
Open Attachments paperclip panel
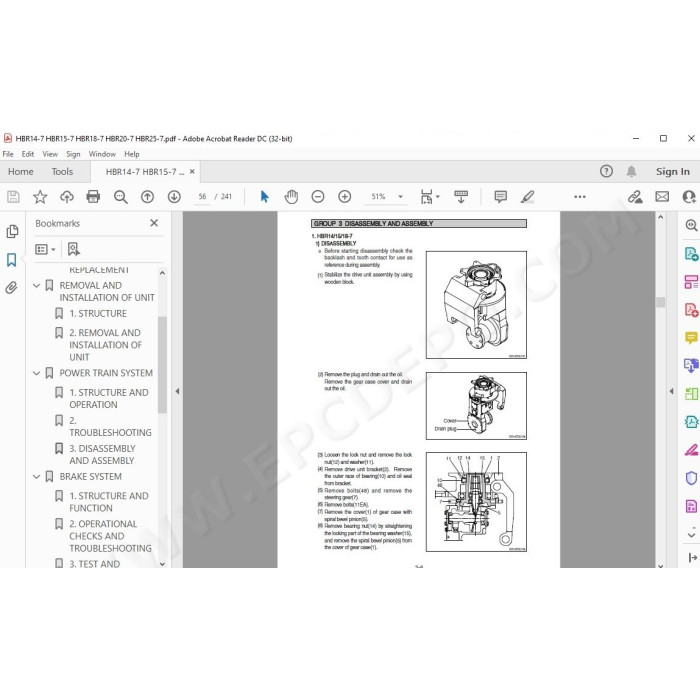point(12,288)
